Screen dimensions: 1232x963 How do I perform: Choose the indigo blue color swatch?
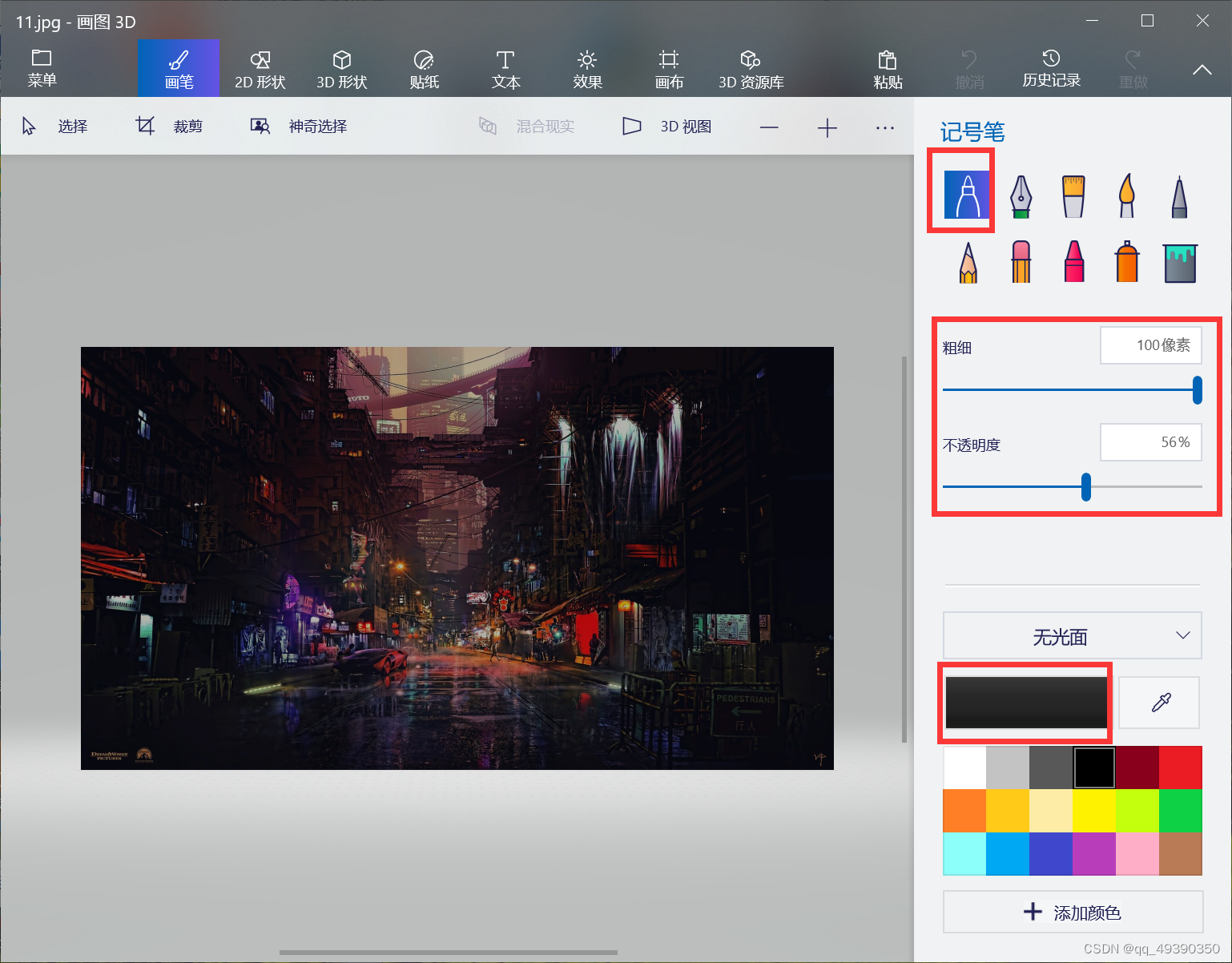(1051, 854)
